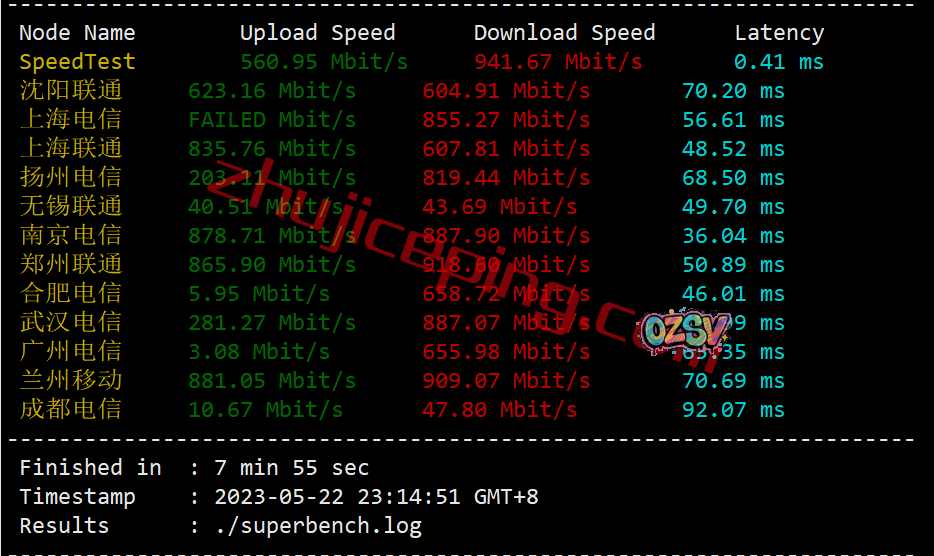
Task: Click the 7 min 55 sec duration
Action: click(x=292, y=468)
